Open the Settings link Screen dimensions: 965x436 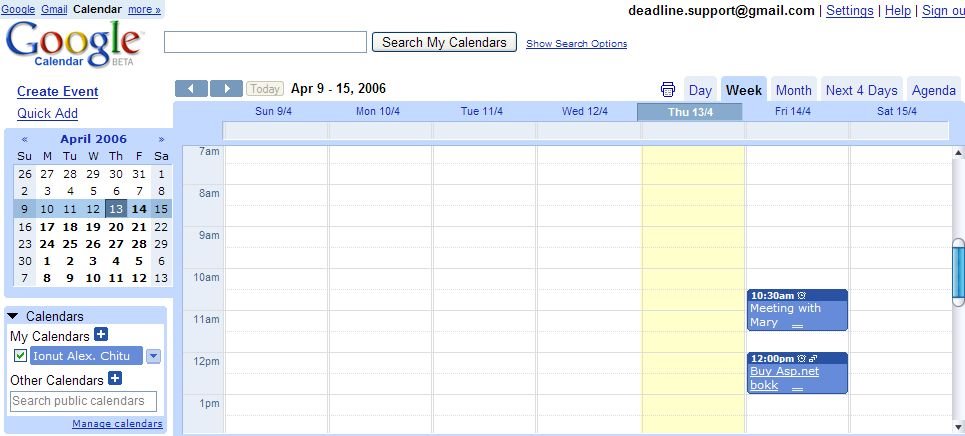(x=850, y=10)
